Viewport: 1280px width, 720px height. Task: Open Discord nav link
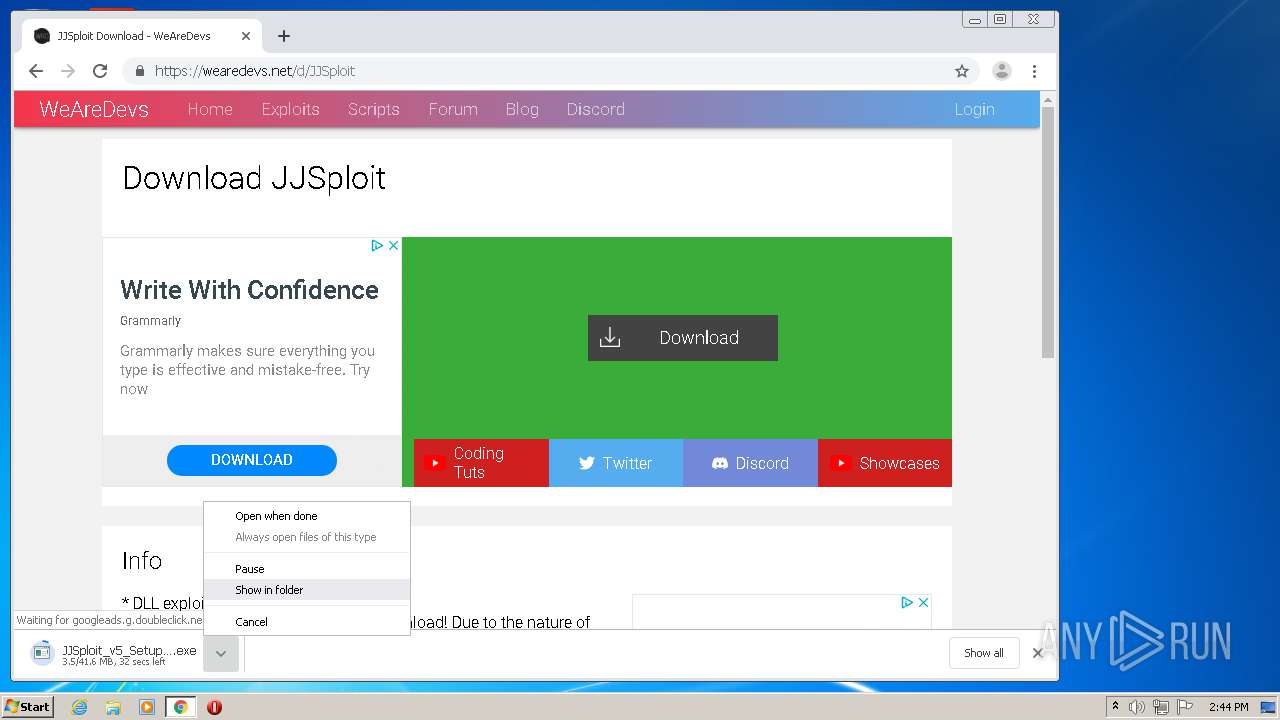click(595, 109)
